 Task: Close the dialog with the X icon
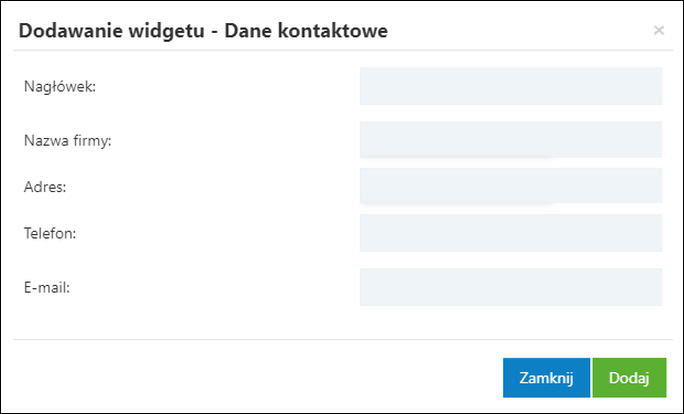pyautogui.click(x=659, y=30)
